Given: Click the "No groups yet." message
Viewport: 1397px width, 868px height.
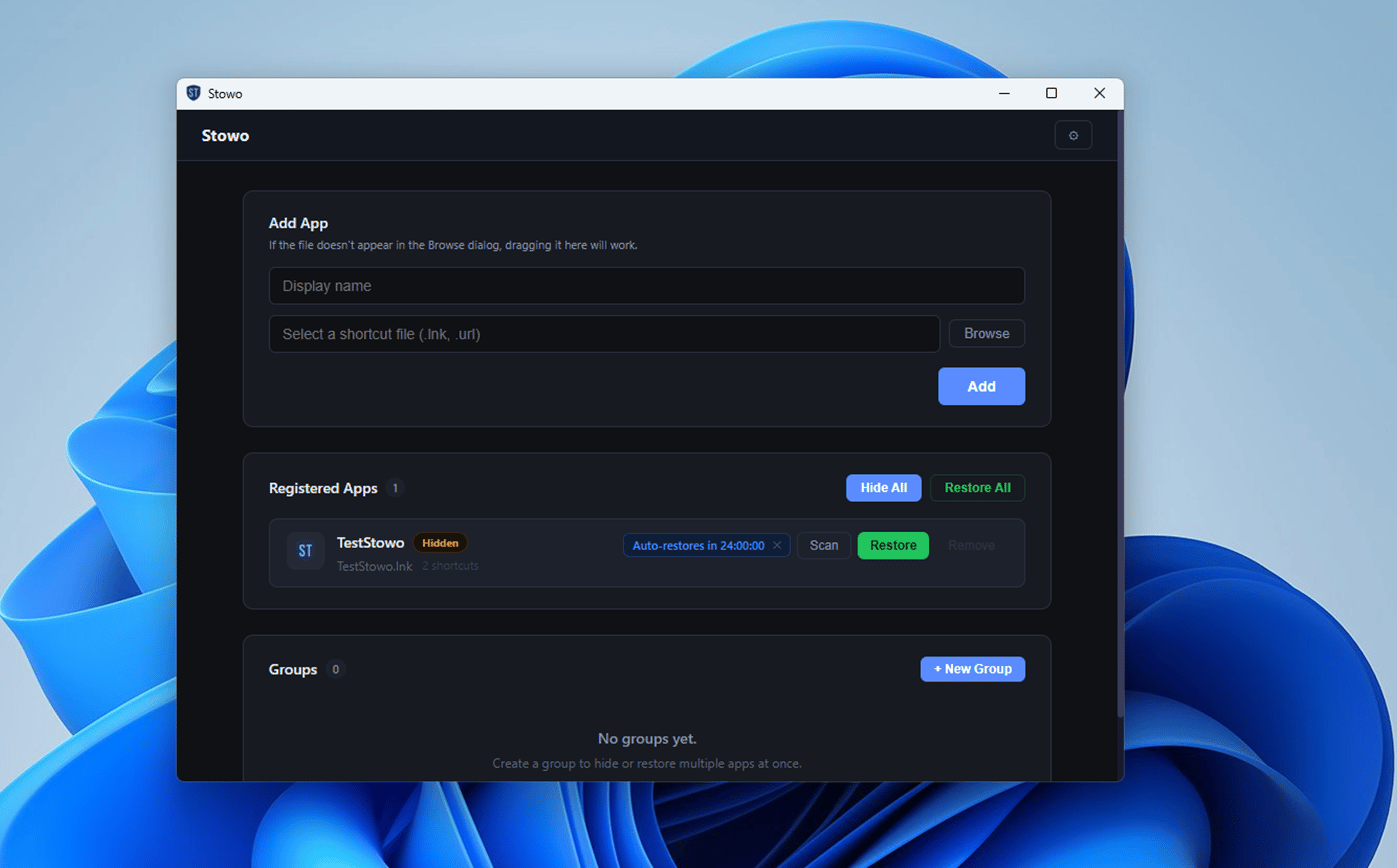Looking at the screenshot, I should pos(647,739).
